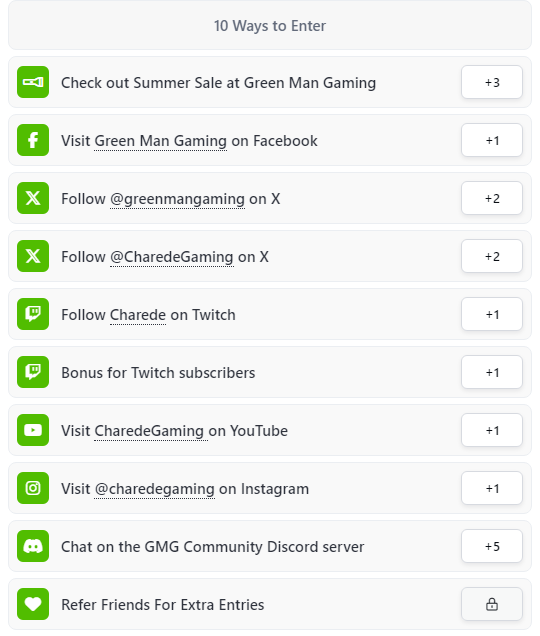540x636 pixels.
Task: Expand Bonus for Twitch subscribers entry
Action: 270,372
